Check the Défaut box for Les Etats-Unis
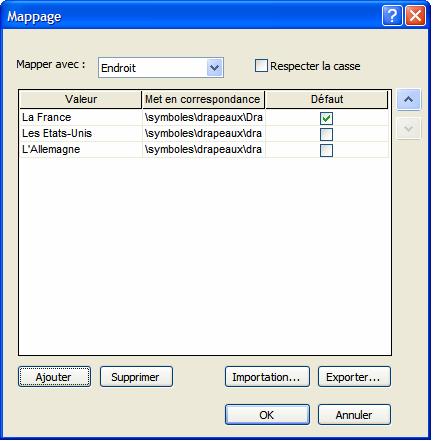The width and height of the screenshot is (433, 441). [326, 134]
